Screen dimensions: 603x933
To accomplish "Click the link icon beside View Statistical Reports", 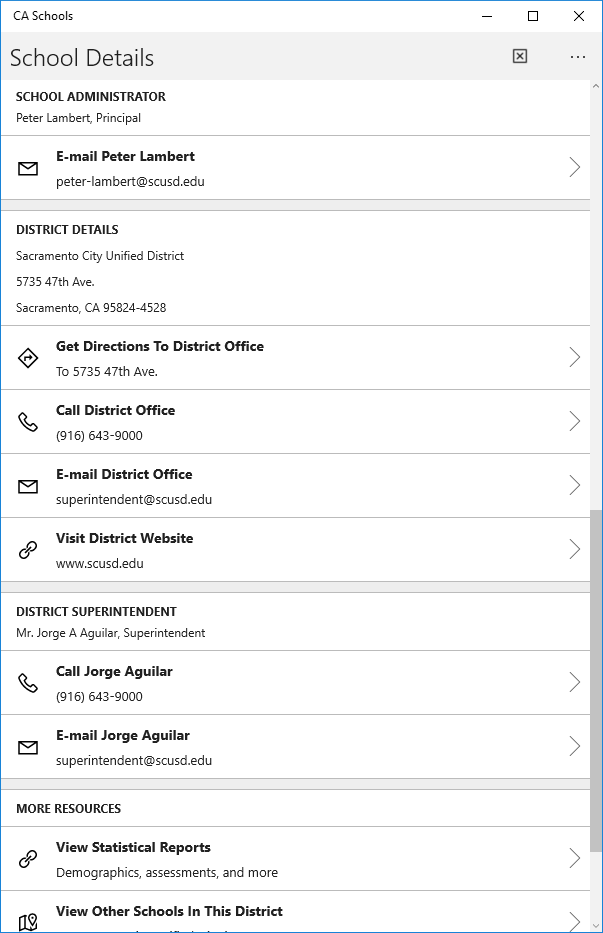I will (28, 859).
